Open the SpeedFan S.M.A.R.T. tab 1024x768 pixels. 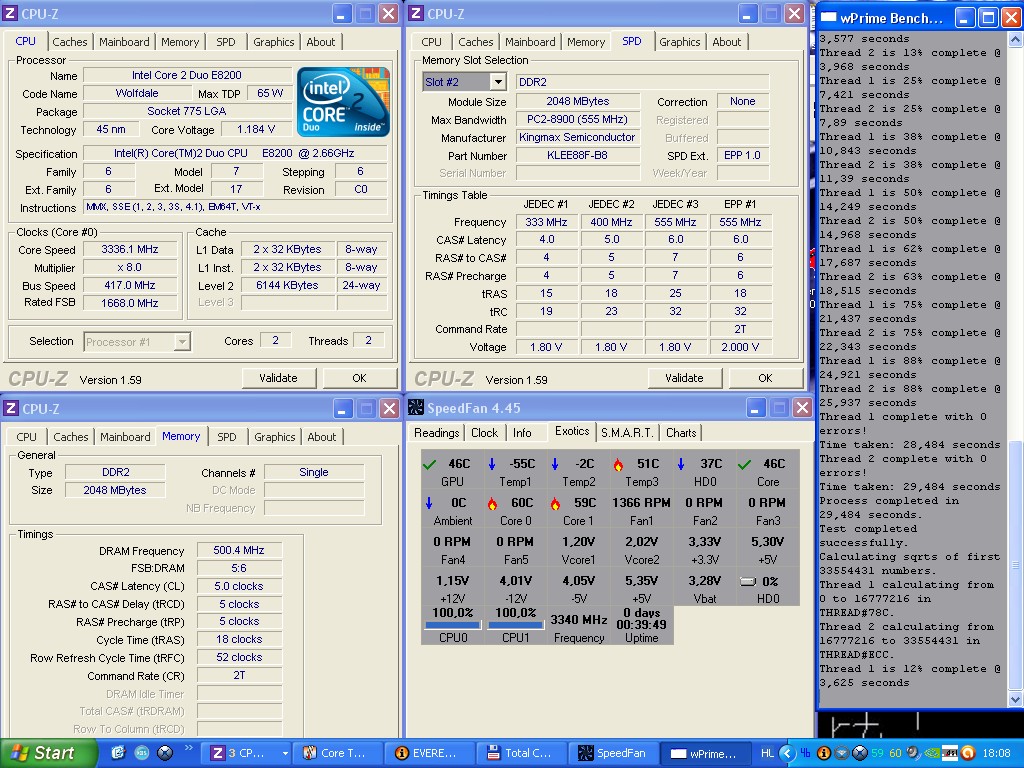627,432
